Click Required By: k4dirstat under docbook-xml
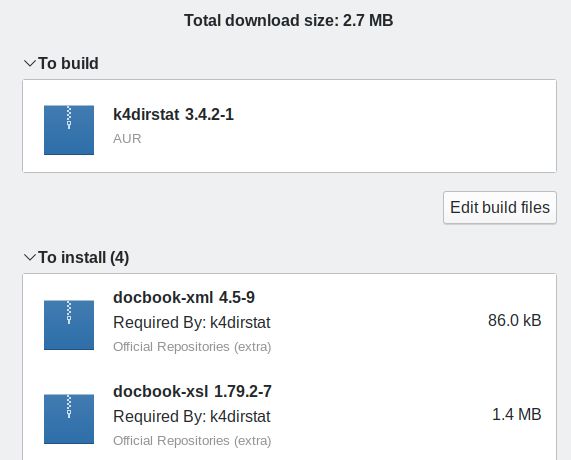Image resolution: width=571 pixels, height=460 pixels. (x=192, y=322)
